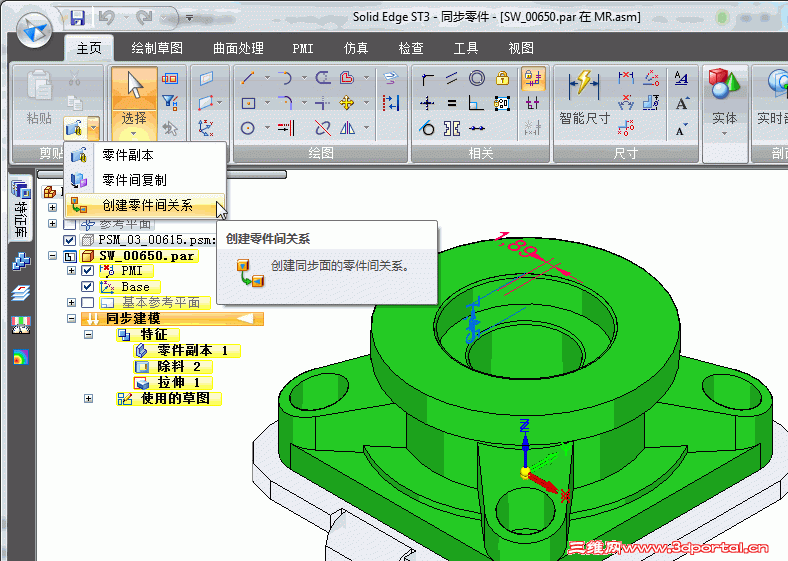The image size is (788, 561).
Task: Expand the 使用的草图 node
Action: coord(88,399)
